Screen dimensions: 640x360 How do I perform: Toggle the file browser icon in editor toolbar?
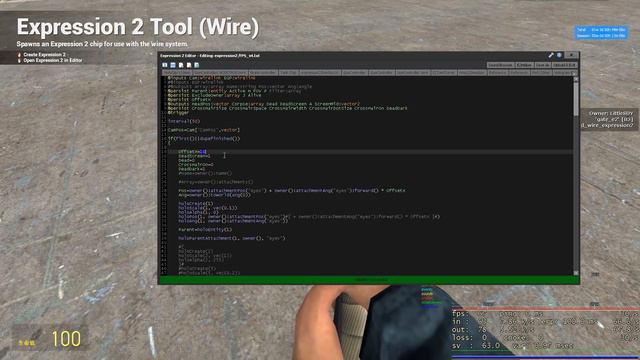coord(164,65)
